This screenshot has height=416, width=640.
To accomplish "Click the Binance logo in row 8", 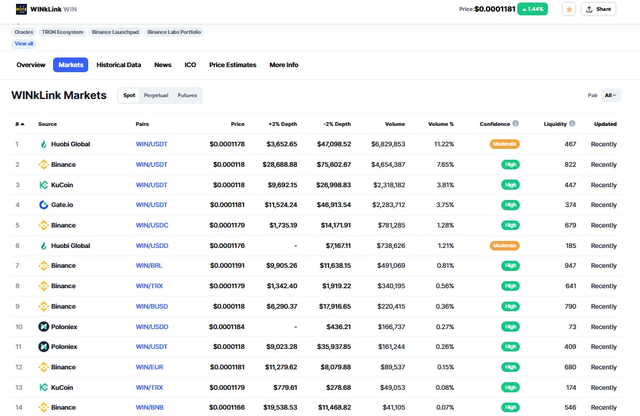I will pyautogui.click(x=43, y=286).
